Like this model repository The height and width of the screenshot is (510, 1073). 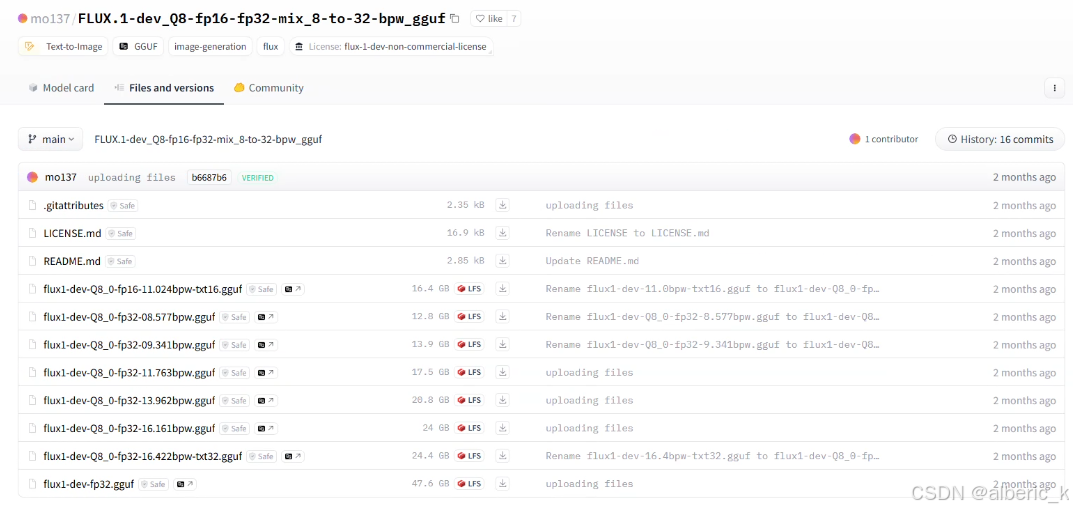click(x=488, y=19)
